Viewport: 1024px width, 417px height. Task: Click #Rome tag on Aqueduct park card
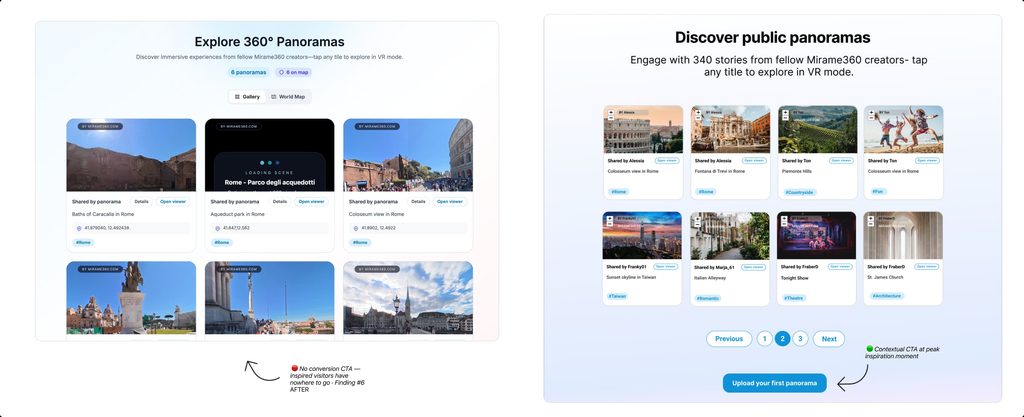point(222,243)
